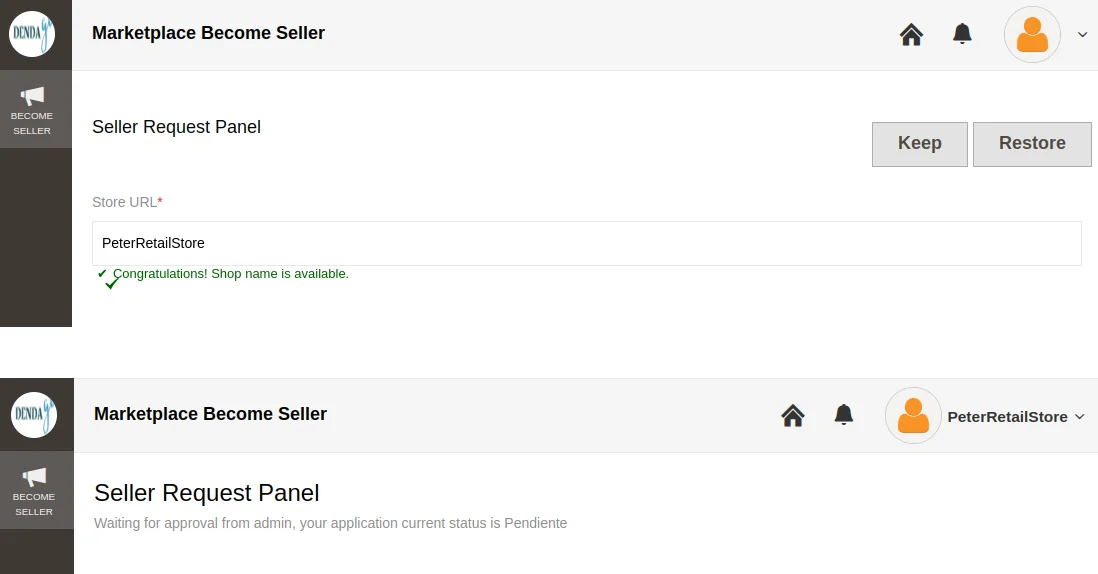Viewport: 1098px width, 574px height.
Task: Go home using icon near PeterRetailStore header
Action: click(x=793, y=415)
